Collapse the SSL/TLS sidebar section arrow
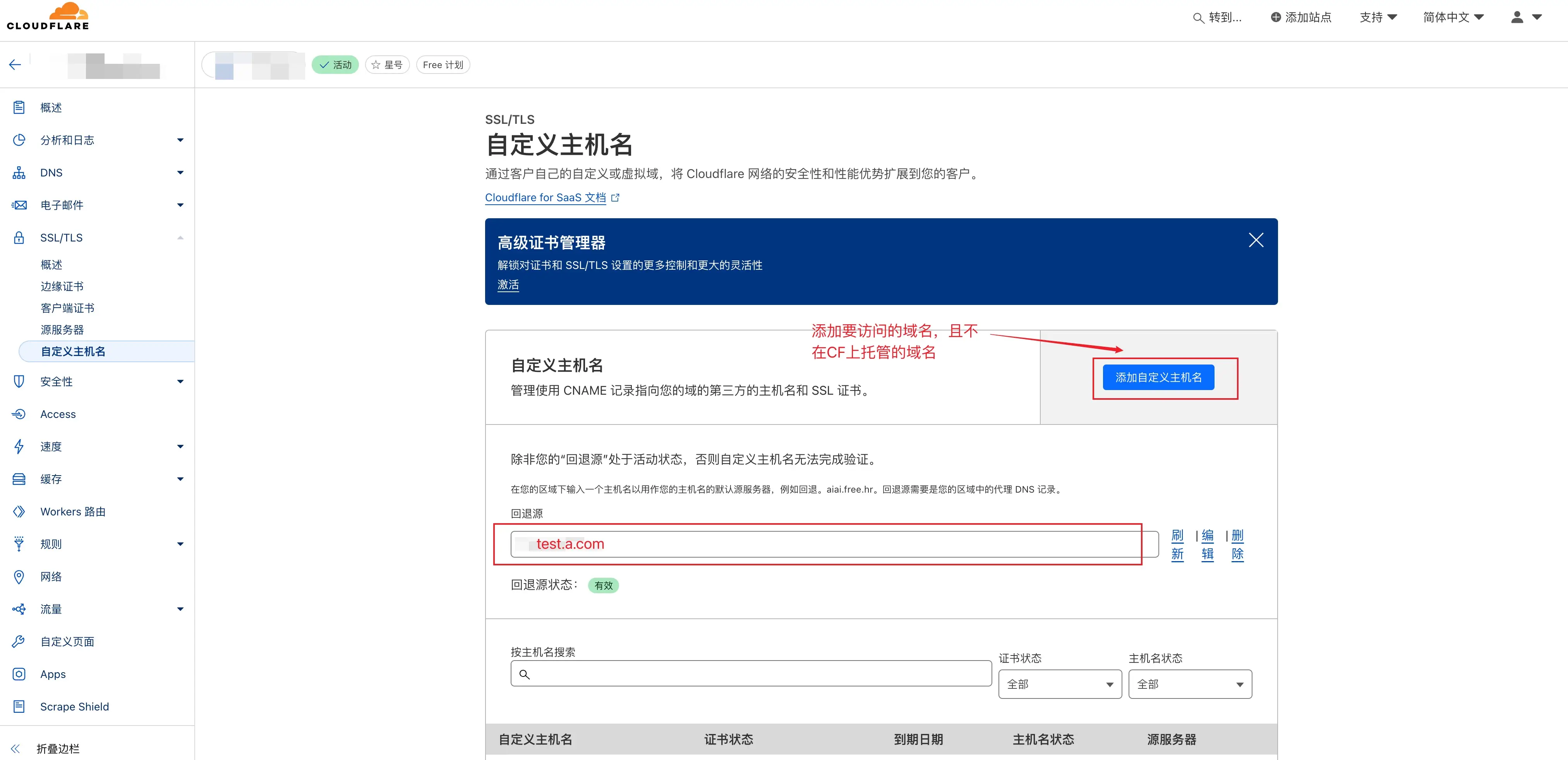The image size is (1568, 760). (180, 238)
